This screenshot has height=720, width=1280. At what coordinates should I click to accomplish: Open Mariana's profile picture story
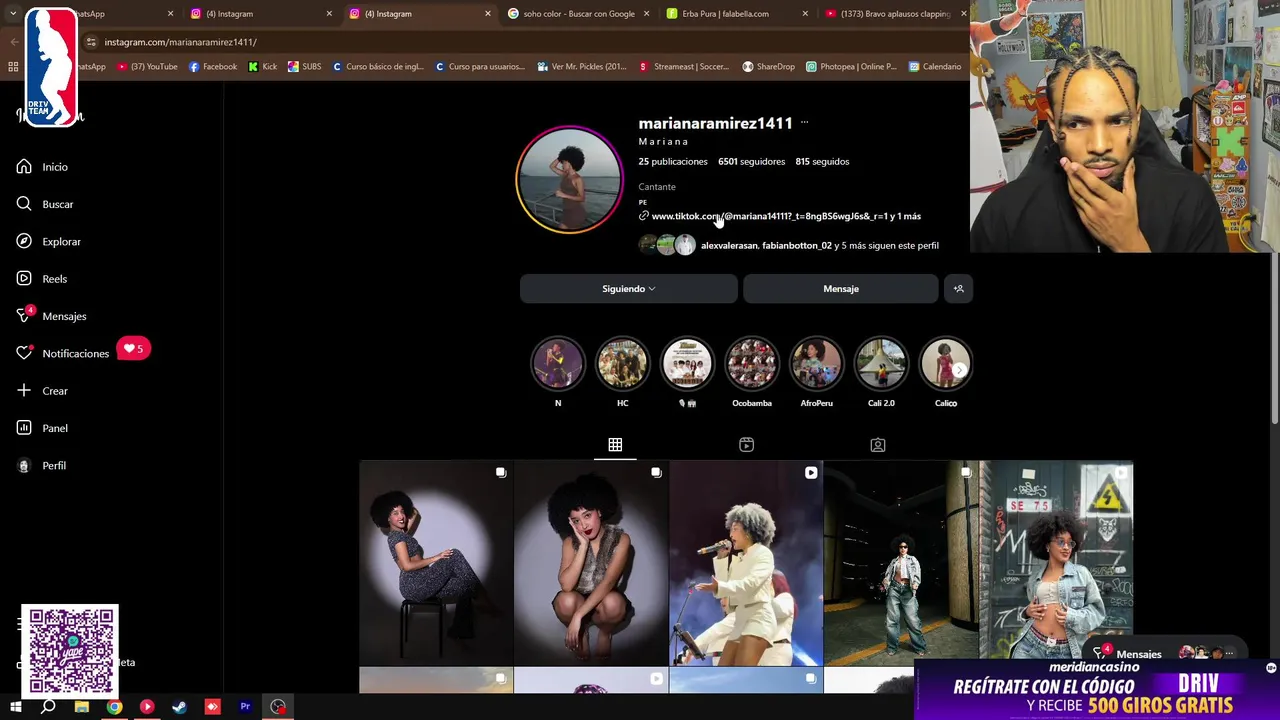coord(569,181)
